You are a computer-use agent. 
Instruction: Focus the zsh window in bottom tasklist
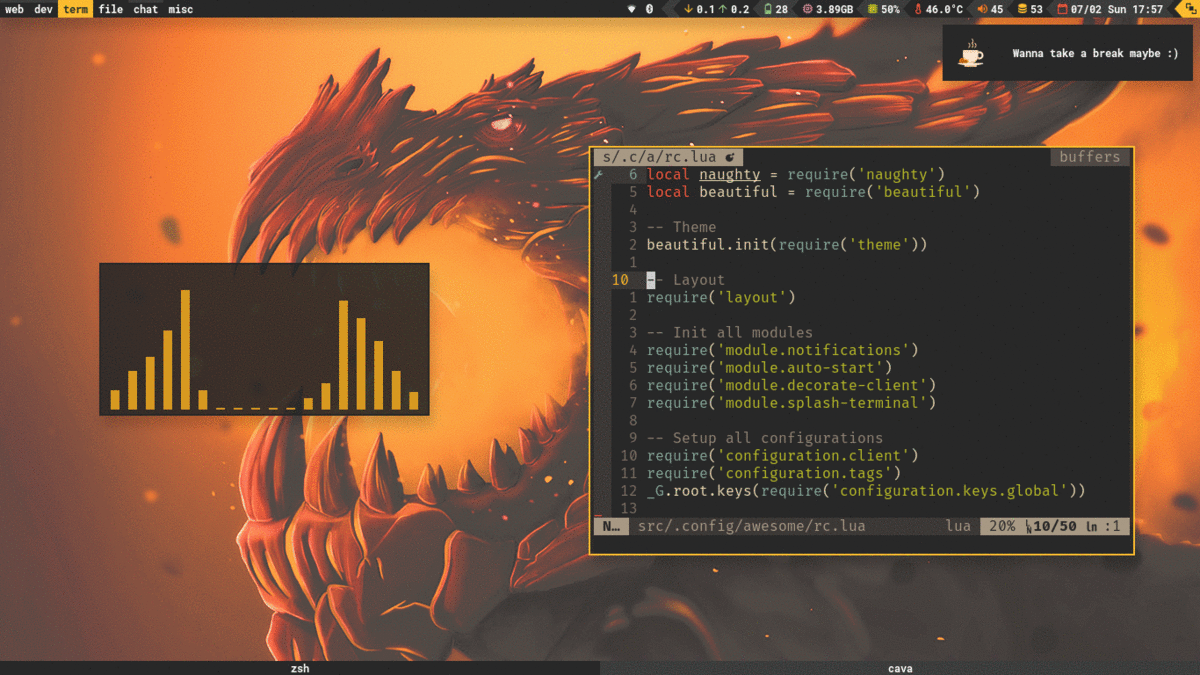(x=300, y=668)
